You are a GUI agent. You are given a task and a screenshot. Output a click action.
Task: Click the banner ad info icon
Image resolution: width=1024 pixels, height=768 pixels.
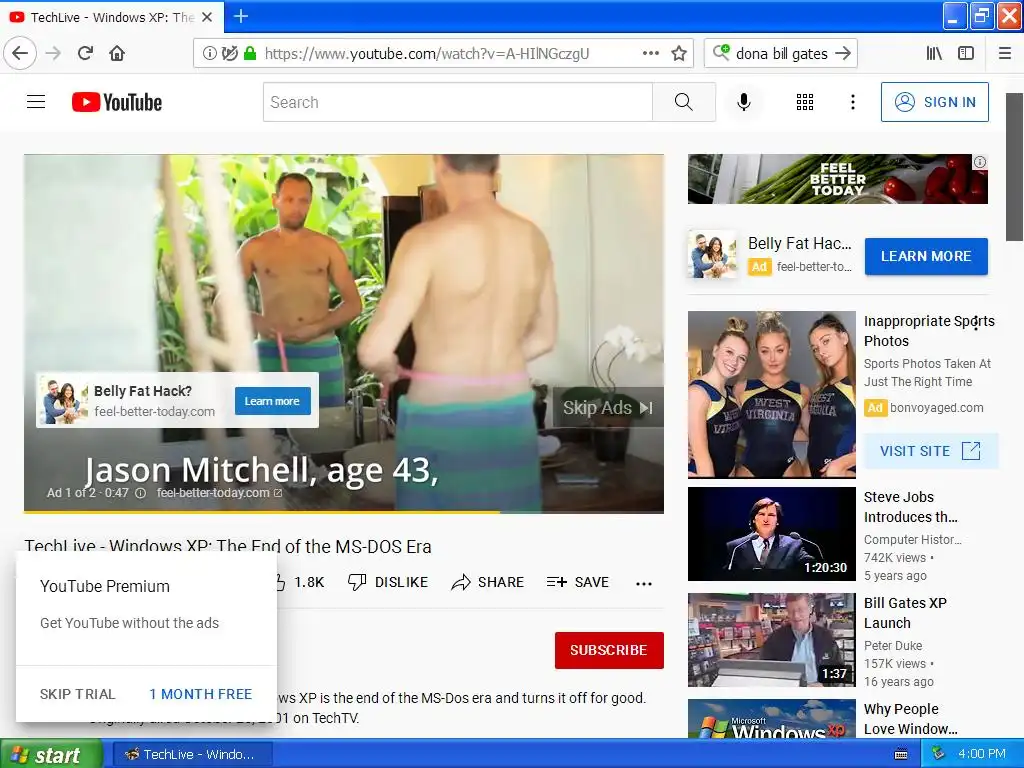tap(980, 162)
